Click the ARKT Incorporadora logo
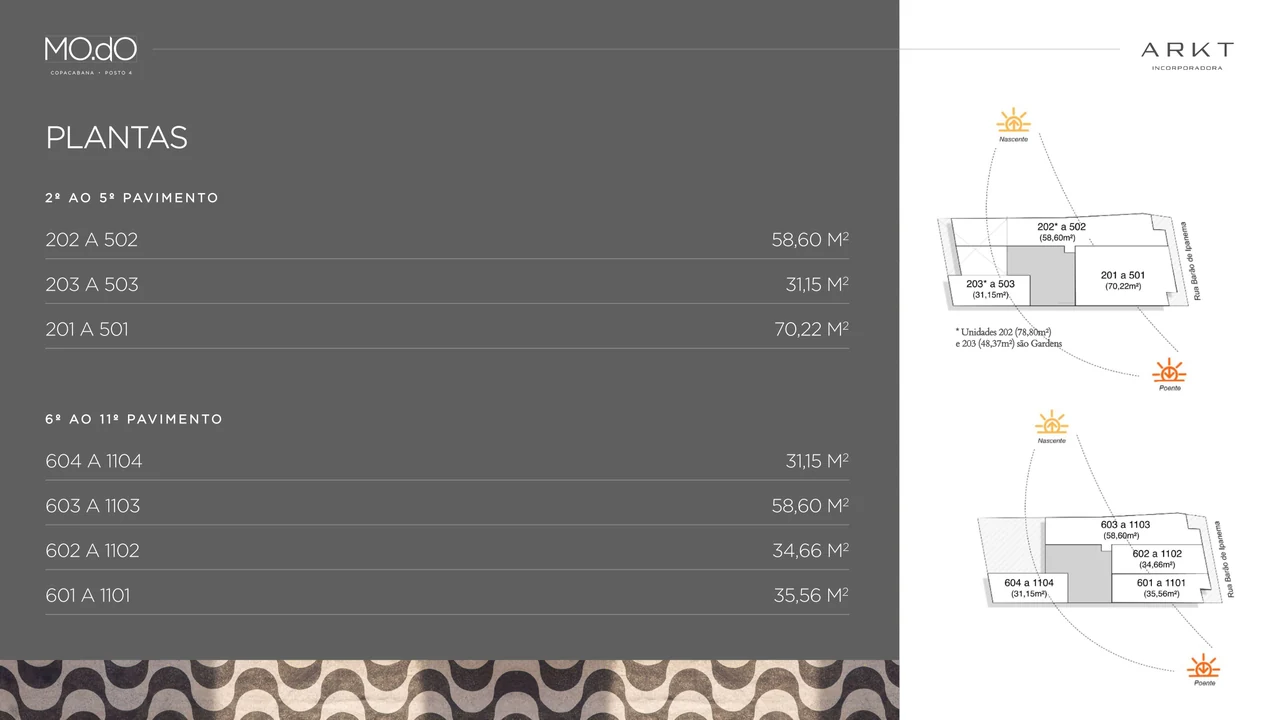The height and width of the screenshot is (720, 1280). coord(1187,55)
